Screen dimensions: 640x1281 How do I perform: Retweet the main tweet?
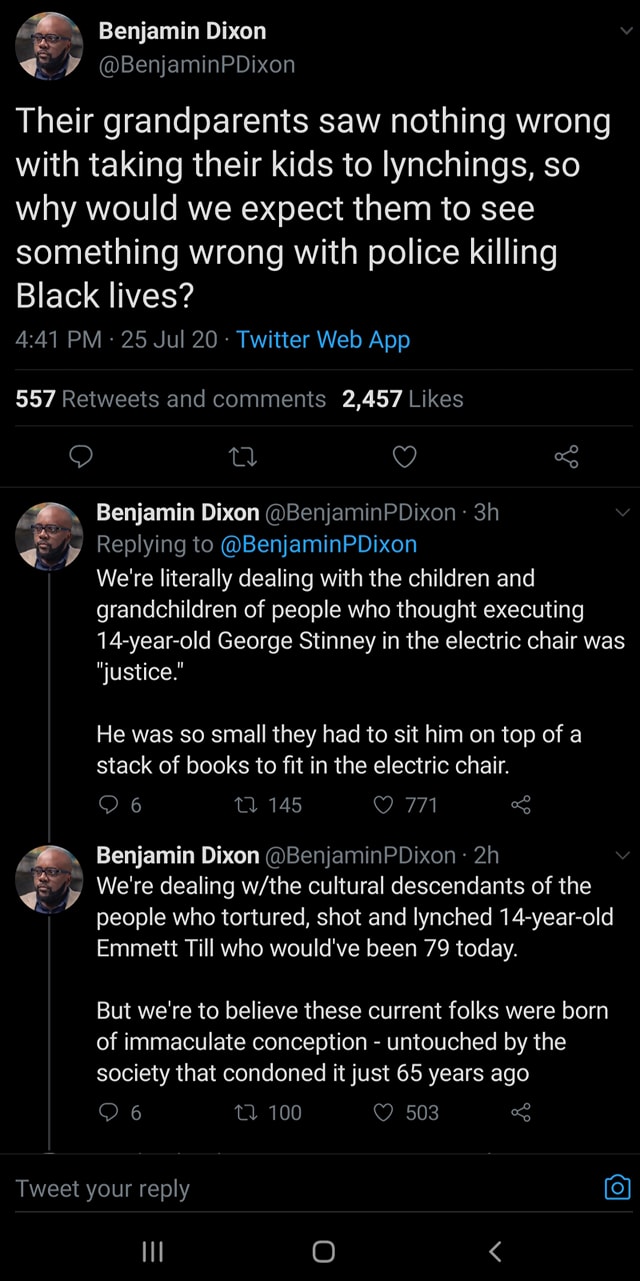pos(243,457)
